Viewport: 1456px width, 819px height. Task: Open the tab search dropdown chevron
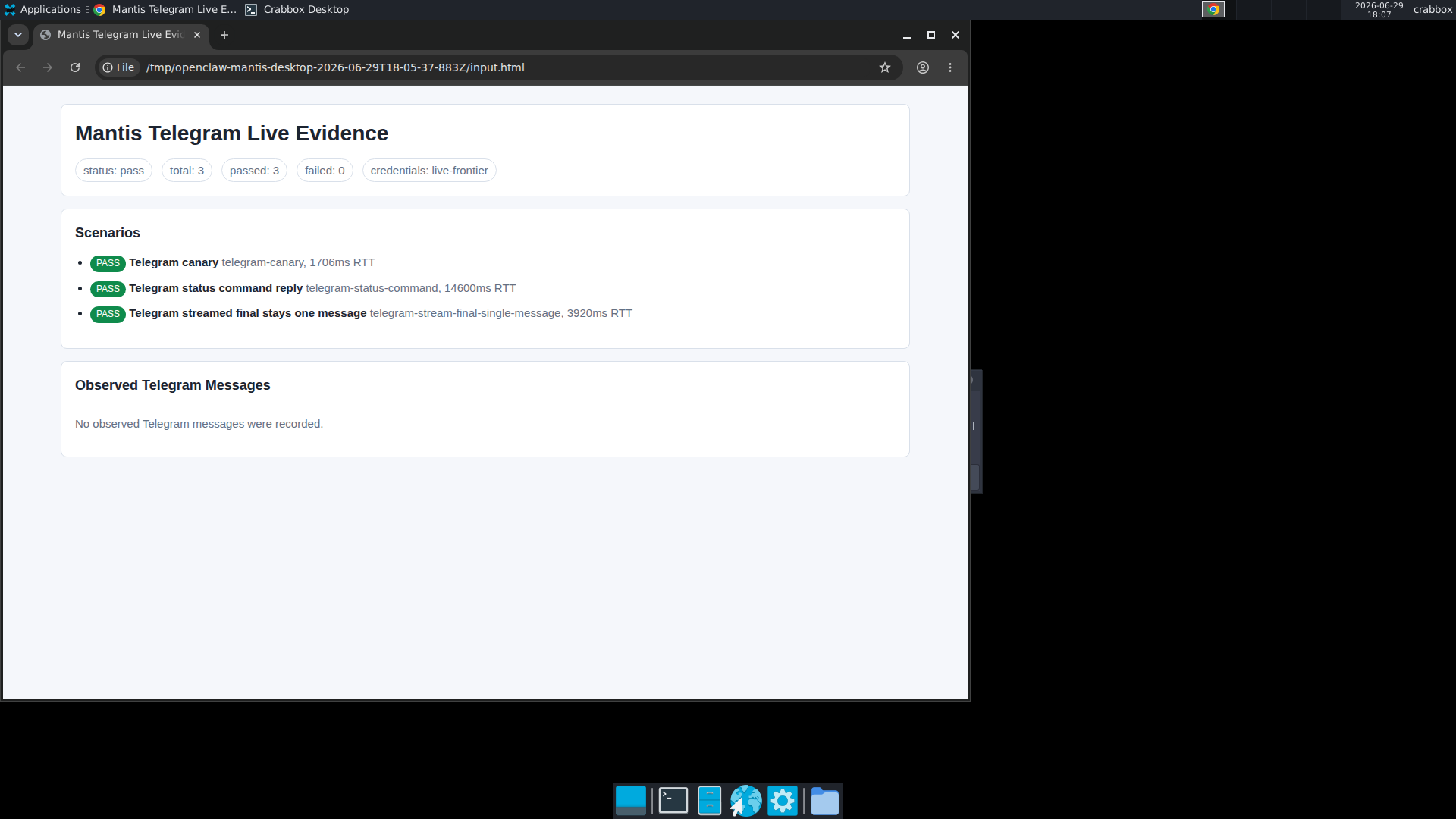click(x=18, y=35)
